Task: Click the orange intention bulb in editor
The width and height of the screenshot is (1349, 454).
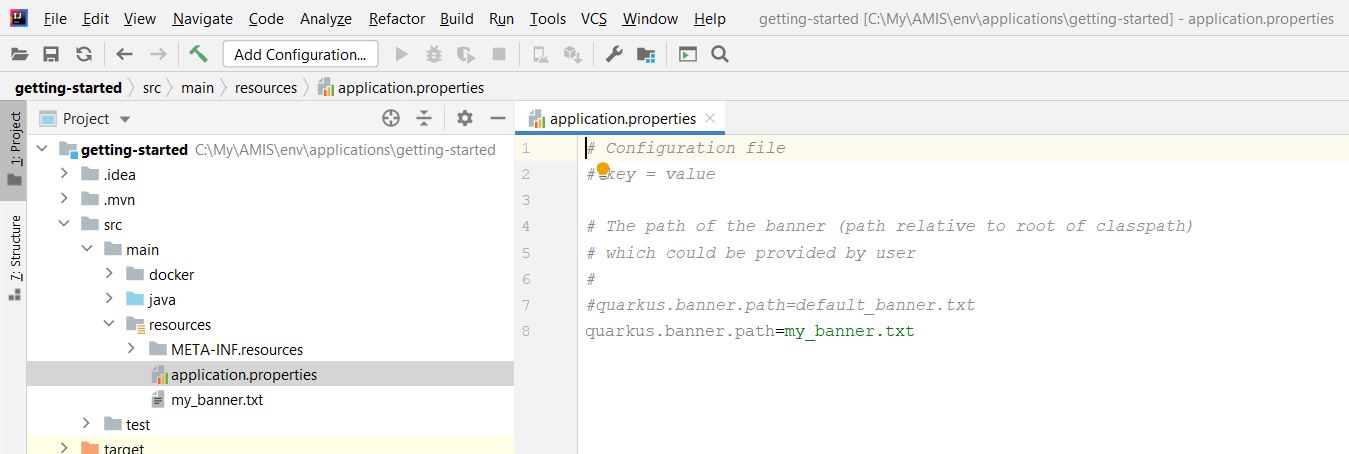Action: pyautogui.click(x=603, y=170)
